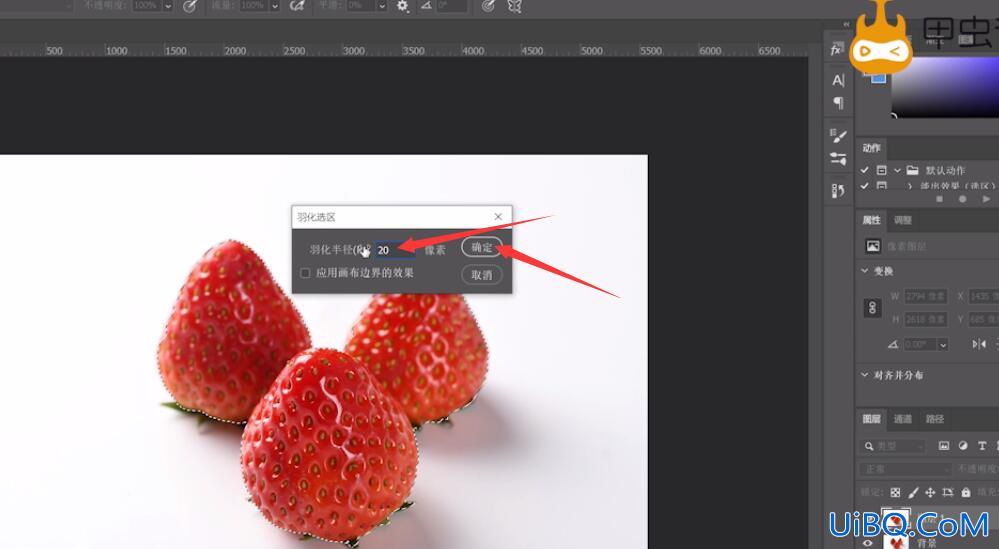Toggle dialog box icon beside 默认动作
This screenshot has width=999, height=549.
(882, 170)
